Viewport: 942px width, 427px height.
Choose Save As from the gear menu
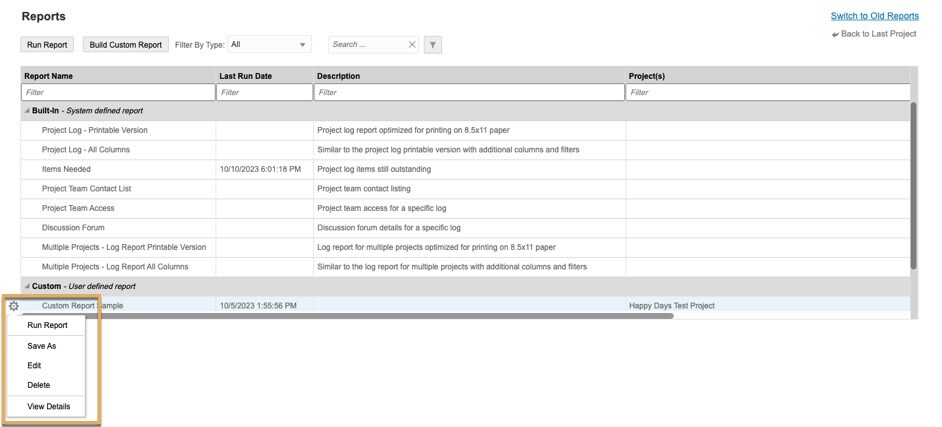42,346
